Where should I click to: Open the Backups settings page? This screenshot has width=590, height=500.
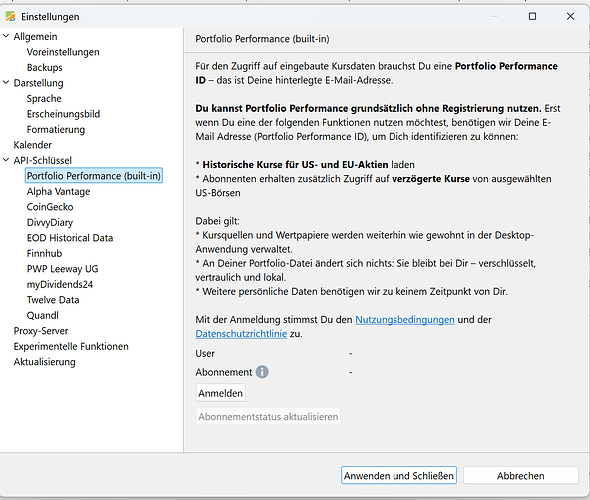tap(44, 67)
